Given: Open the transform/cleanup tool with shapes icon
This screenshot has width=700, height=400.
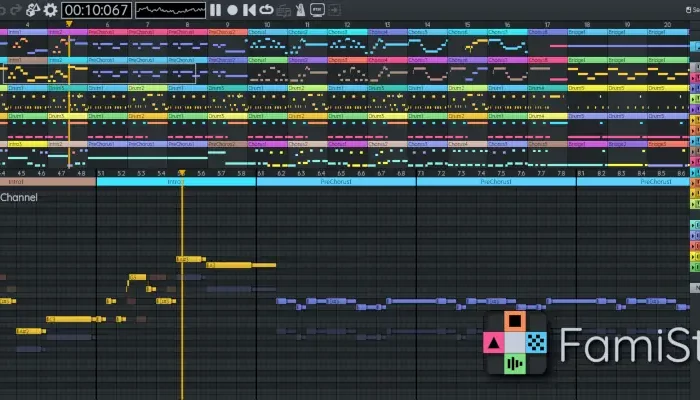Looking at the screenshot, I should pyautogui.click(x=33, y=10).
